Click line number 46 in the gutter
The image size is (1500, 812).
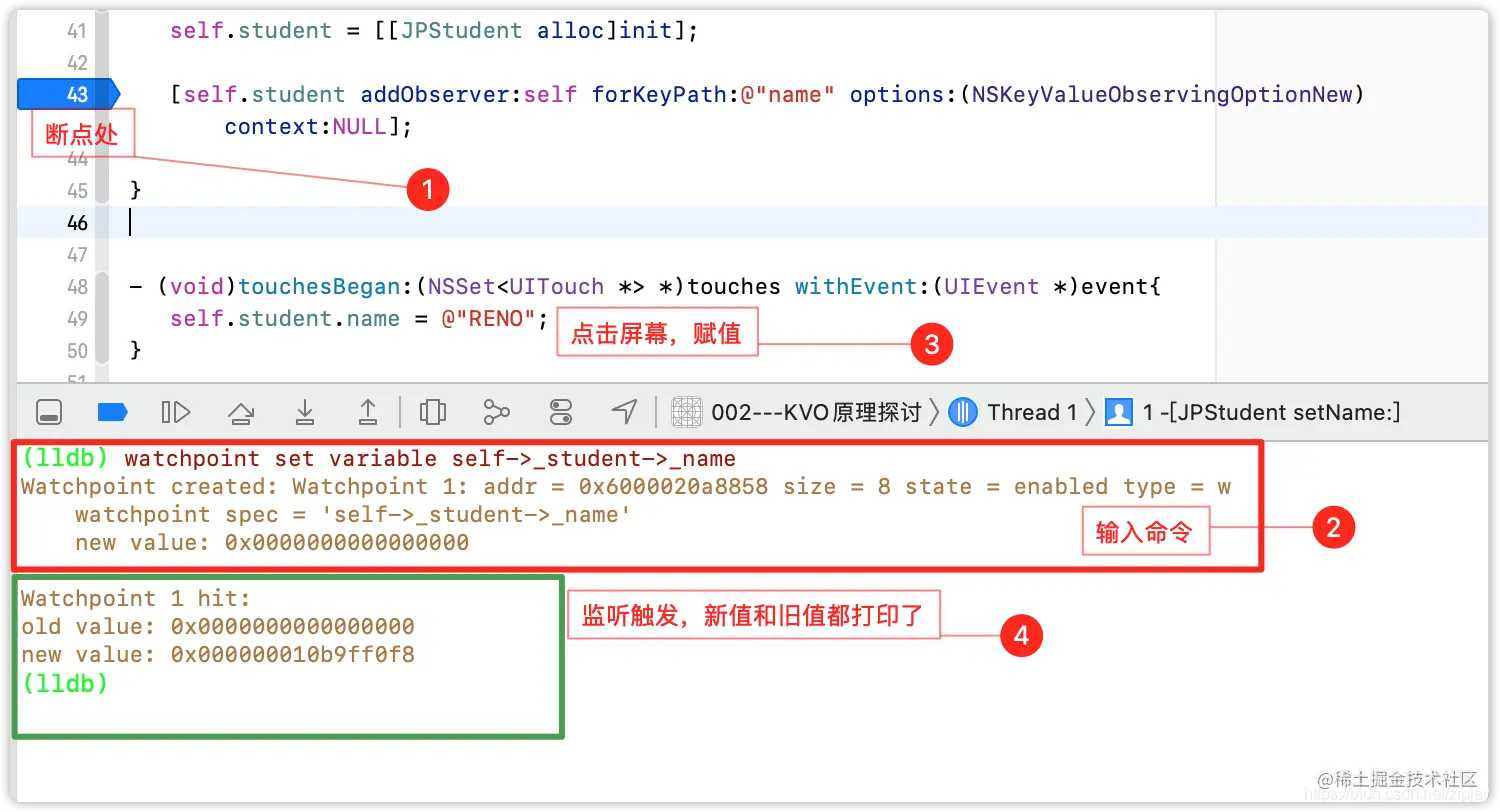coord(77,222)
